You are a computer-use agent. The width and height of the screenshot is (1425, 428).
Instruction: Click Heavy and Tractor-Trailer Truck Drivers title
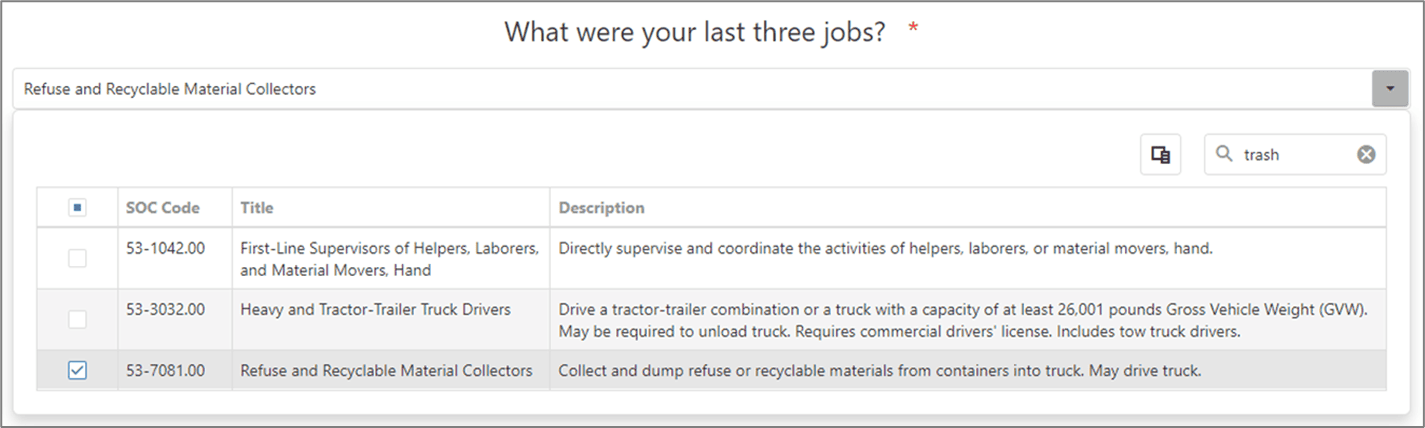376,310
